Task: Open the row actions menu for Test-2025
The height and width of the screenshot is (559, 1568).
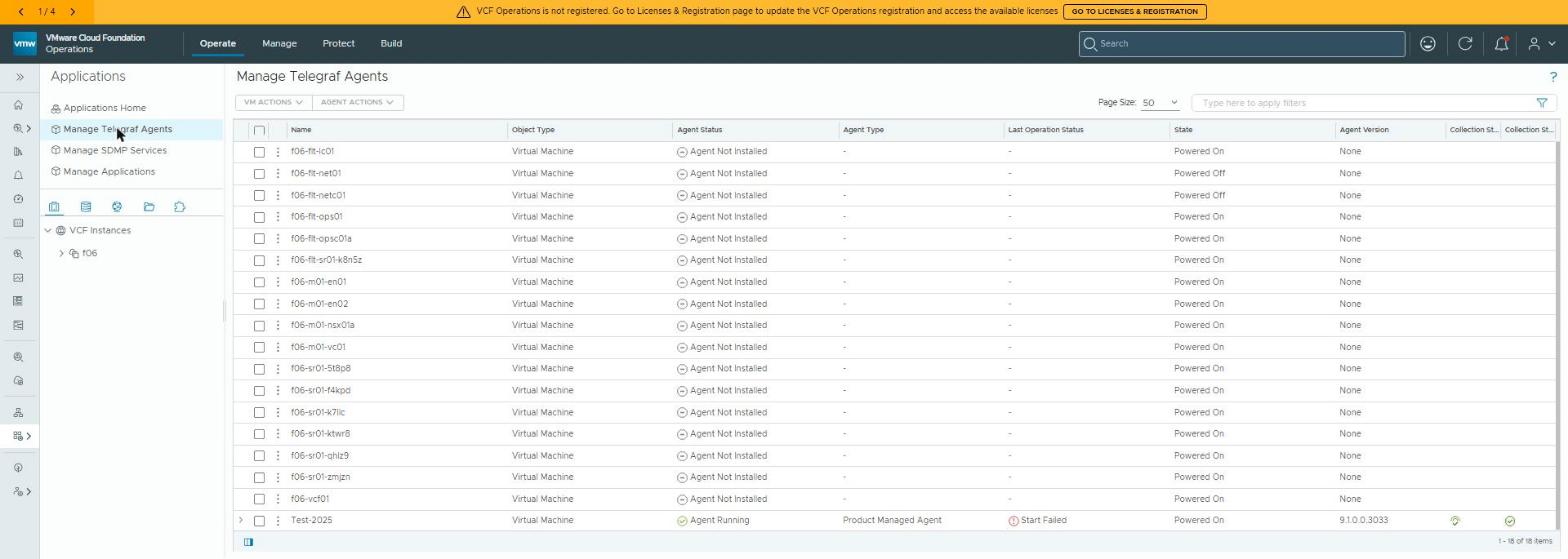Action: [x=278, y=521]
